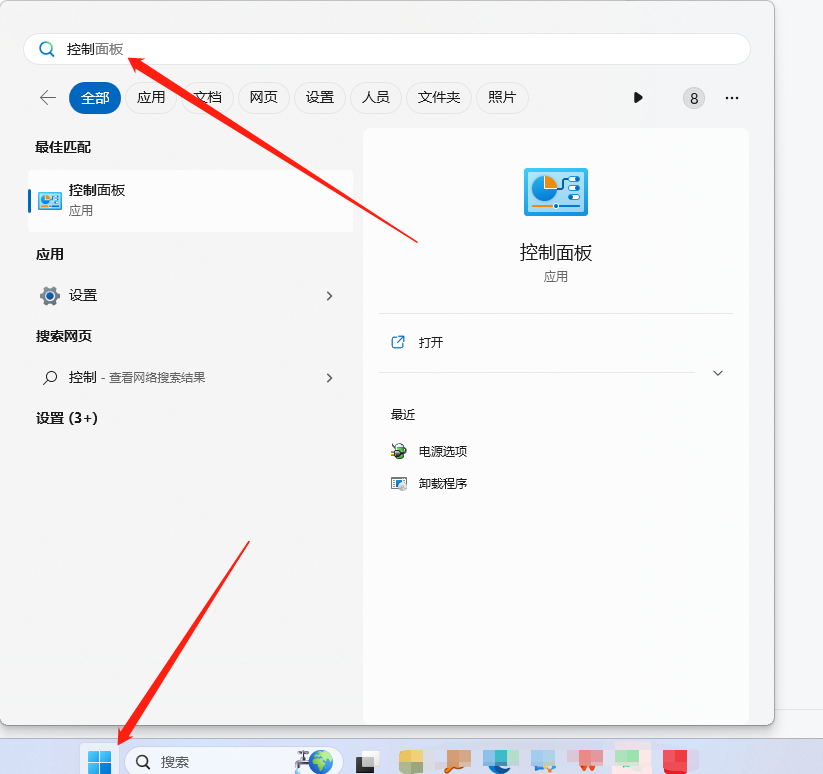The width and height of the screenshot is (823, 774).
Task: Click the 卸载程序 programs icon
Action: tap(399, 484)
